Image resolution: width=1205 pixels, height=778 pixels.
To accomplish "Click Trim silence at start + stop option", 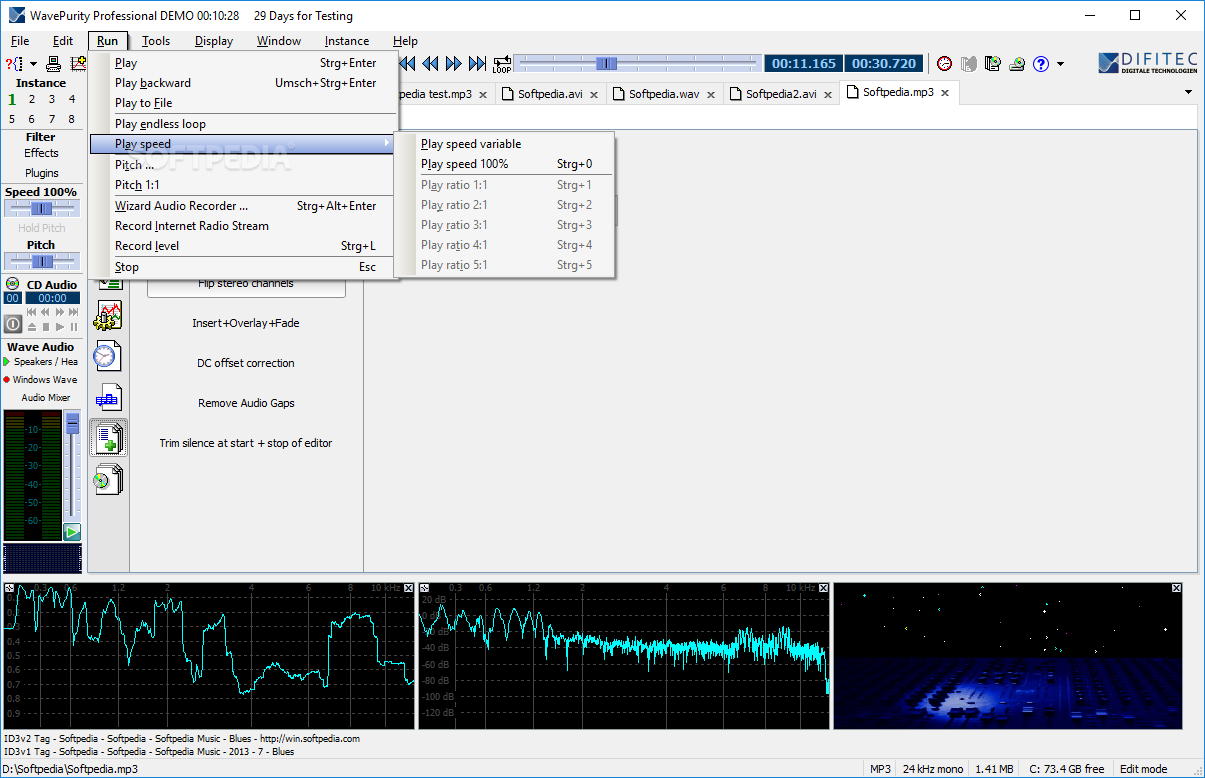I will pyautogui.click(x=246, y=443).
